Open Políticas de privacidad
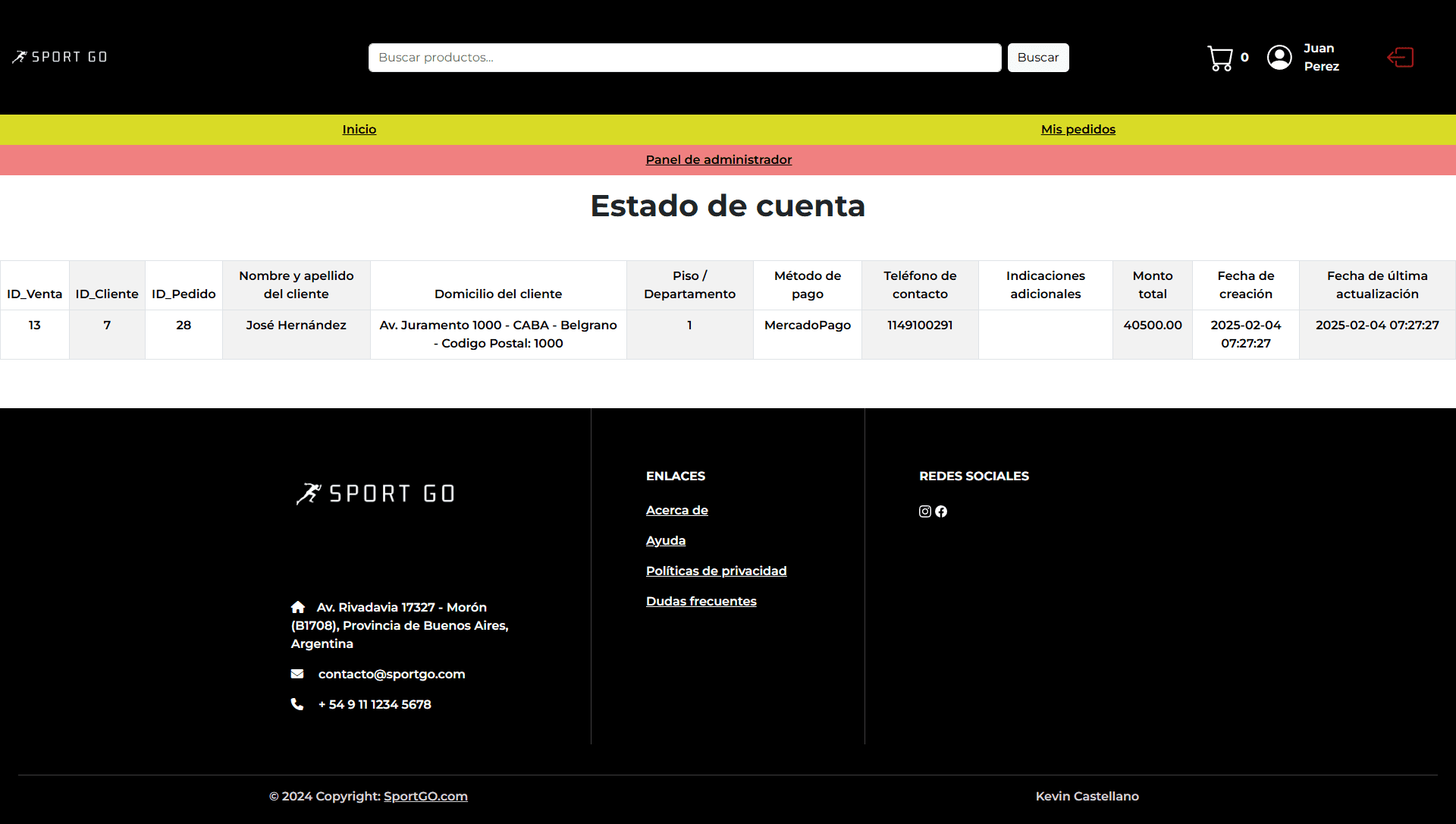 [x=716, y=571]
